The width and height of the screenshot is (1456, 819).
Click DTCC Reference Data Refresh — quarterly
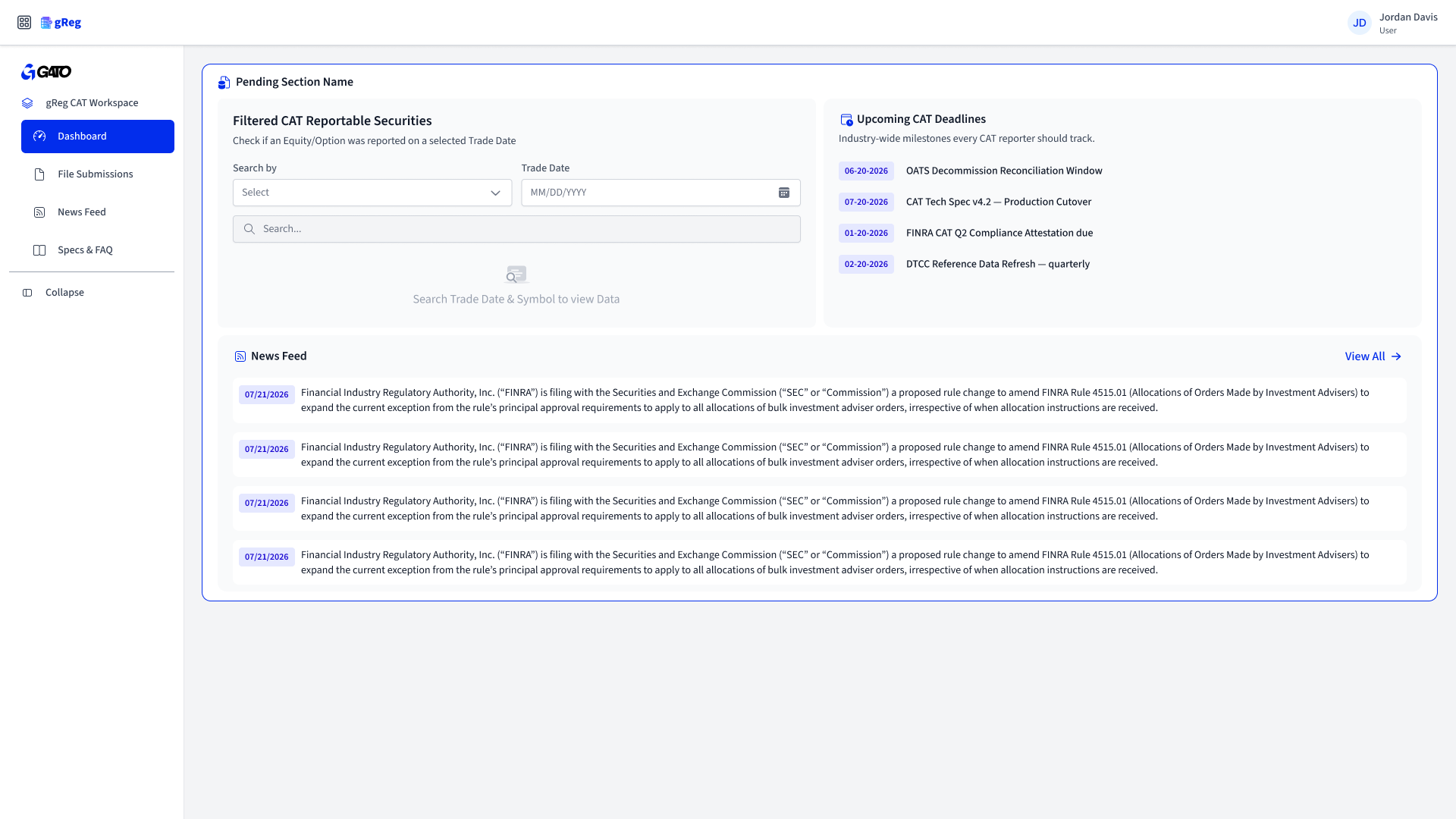coord(998,265)
